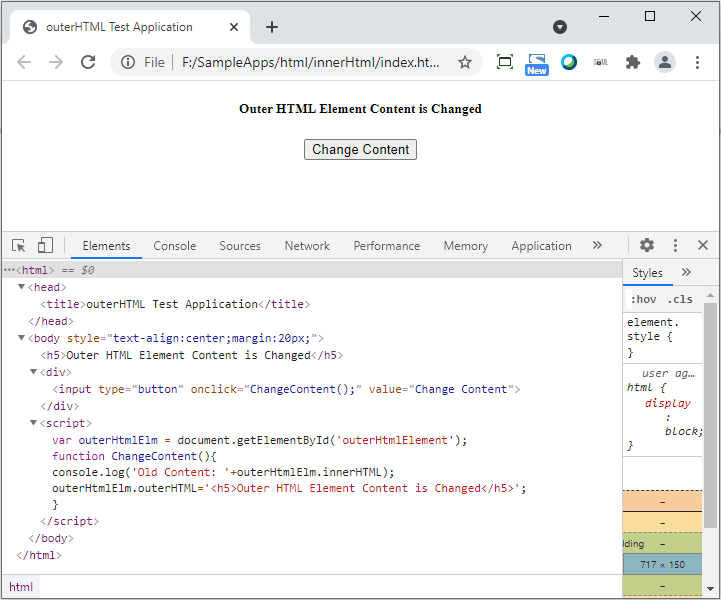The image size is (721, 600).
Task: Collapse the head node in the DOM tree
Action: 21,287
